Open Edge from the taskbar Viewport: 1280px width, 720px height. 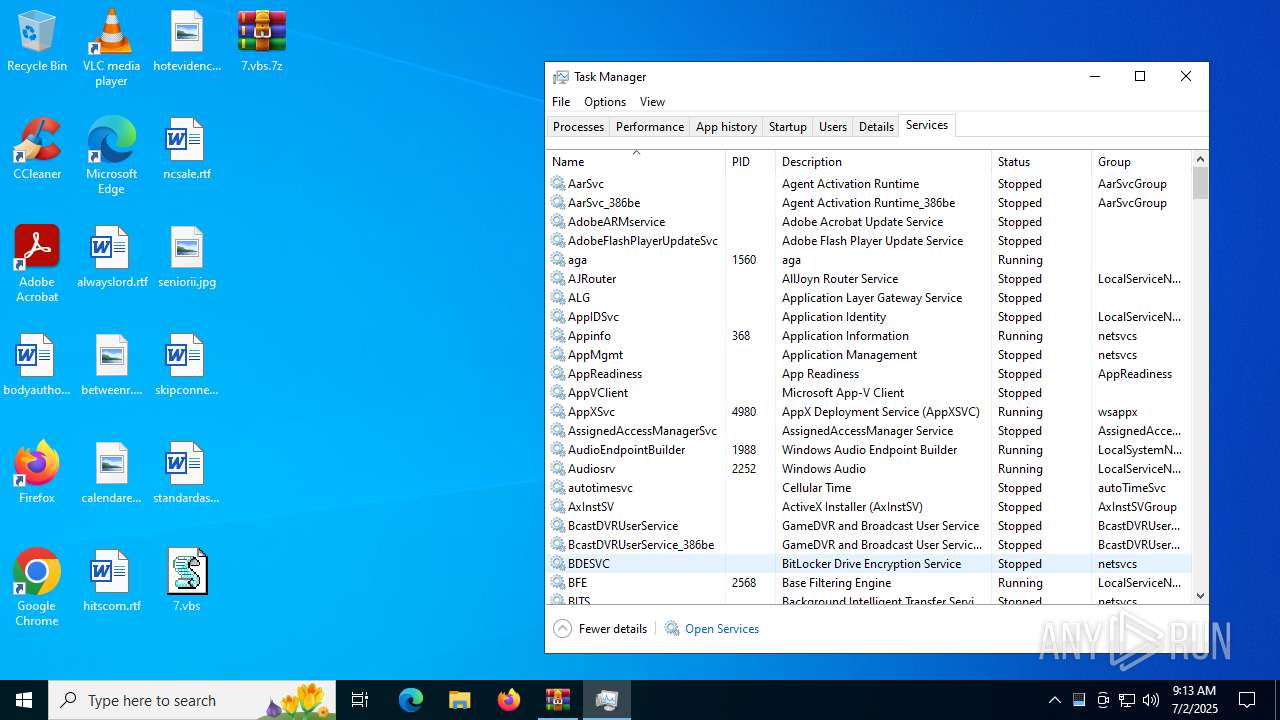tap(411, 700)
